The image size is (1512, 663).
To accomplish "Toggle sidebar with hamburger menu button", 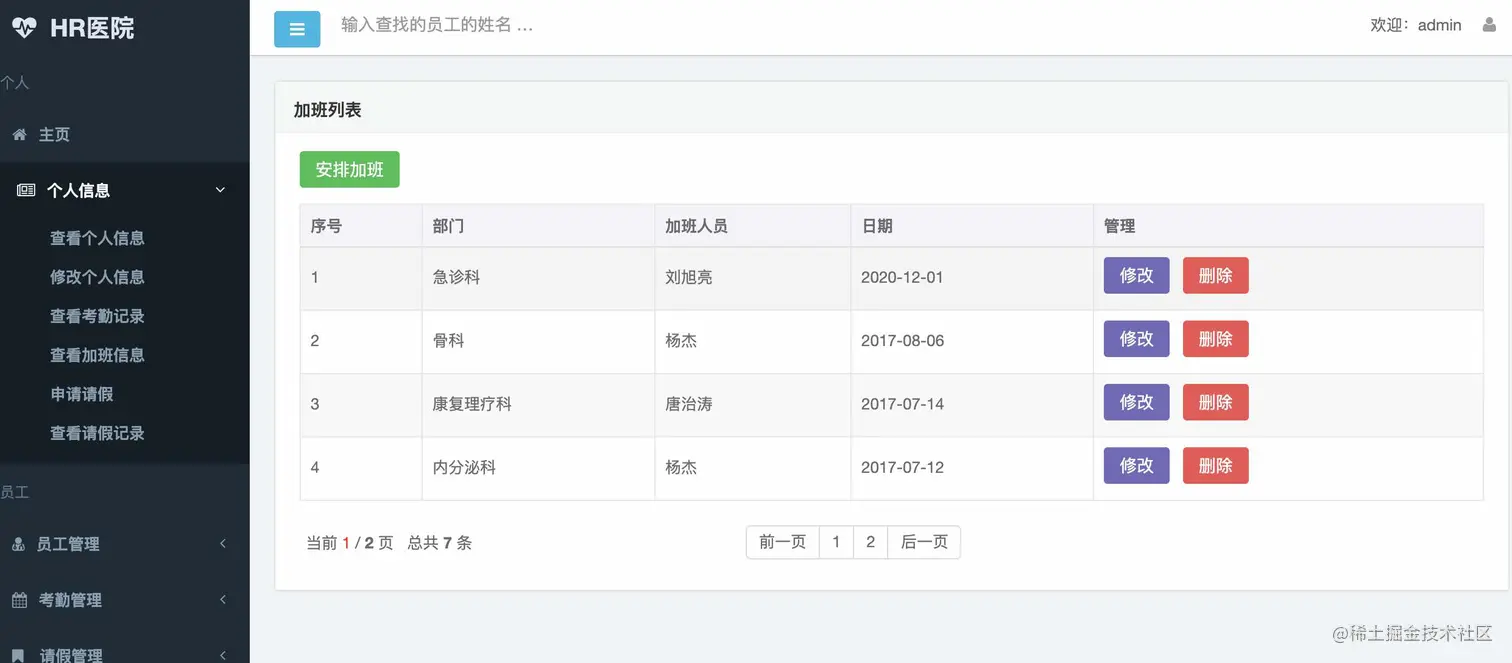I will pos(297,29).
